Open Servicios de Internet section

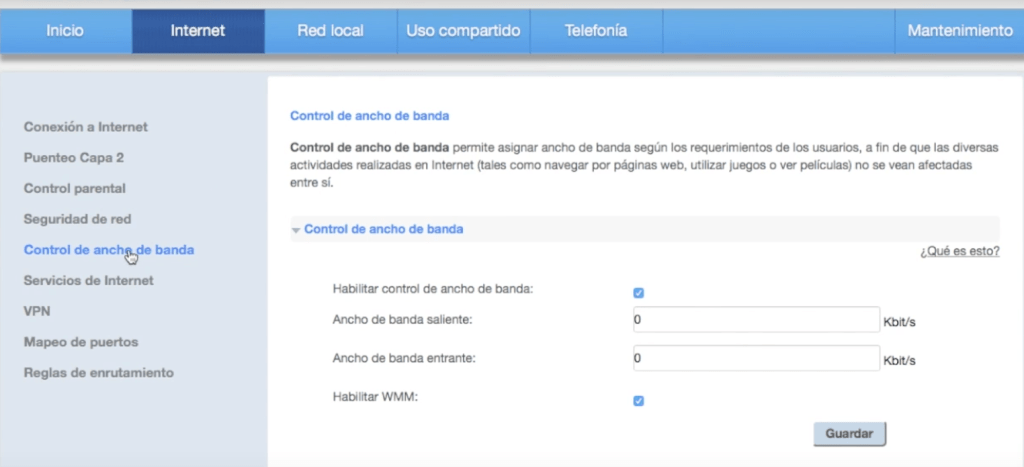(x=89, y=281)
